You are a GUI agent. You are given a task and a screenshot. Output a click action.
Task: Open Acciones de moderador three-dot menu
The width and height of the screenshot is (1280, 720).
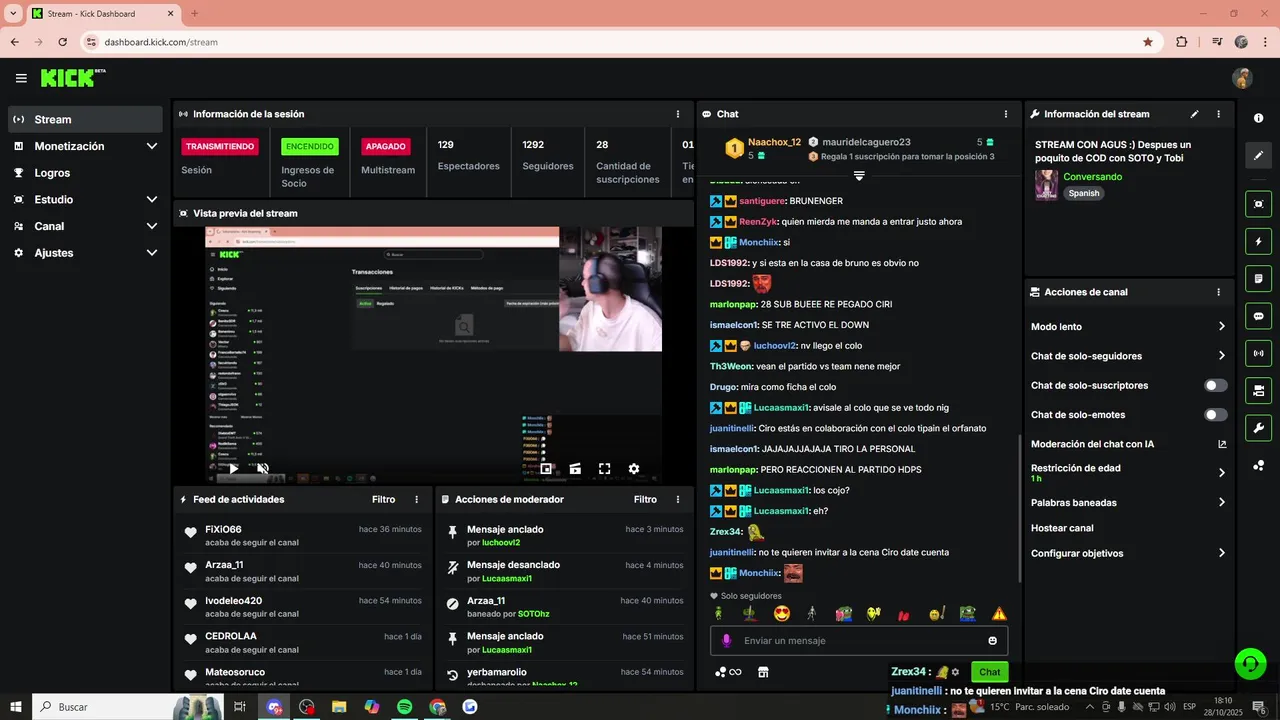[678, 499]
